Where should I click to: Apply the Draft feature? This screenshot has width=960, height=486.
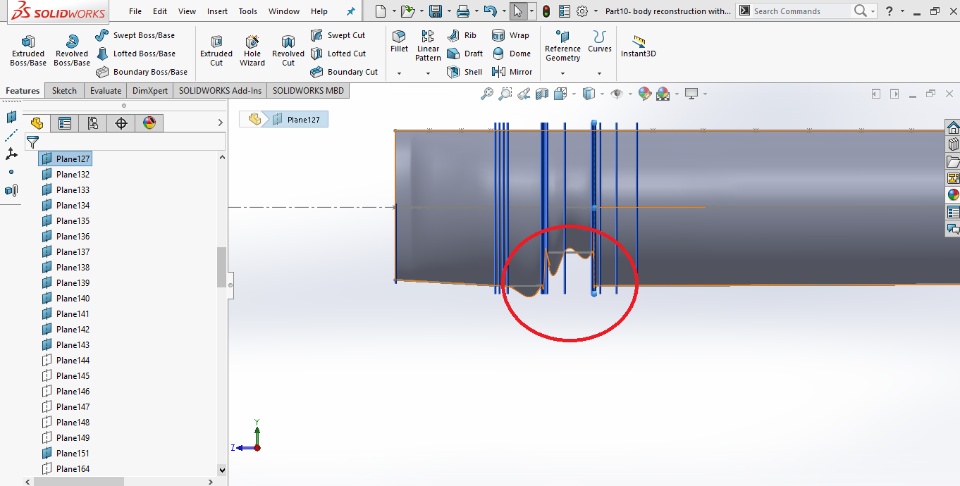tap(465, 53)
